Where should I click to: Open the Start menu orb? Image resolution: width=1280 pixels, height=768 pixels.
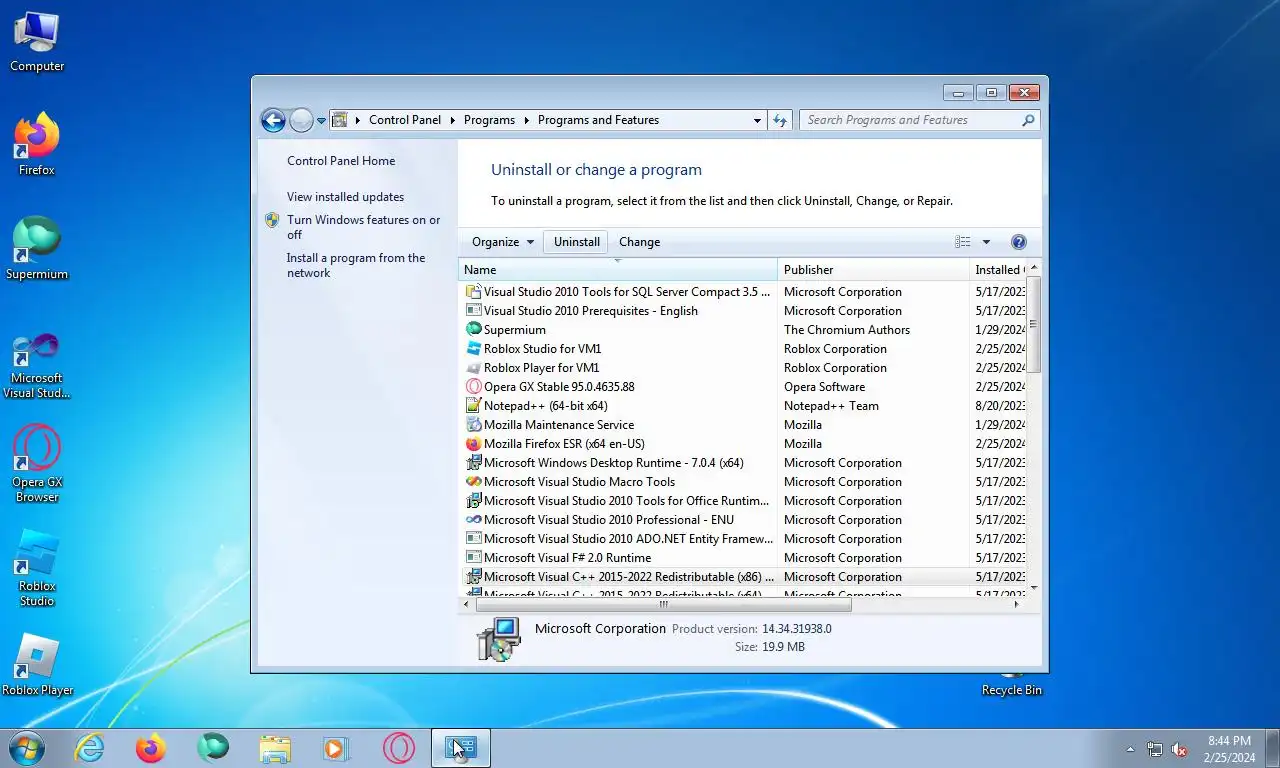pos(26,748)
